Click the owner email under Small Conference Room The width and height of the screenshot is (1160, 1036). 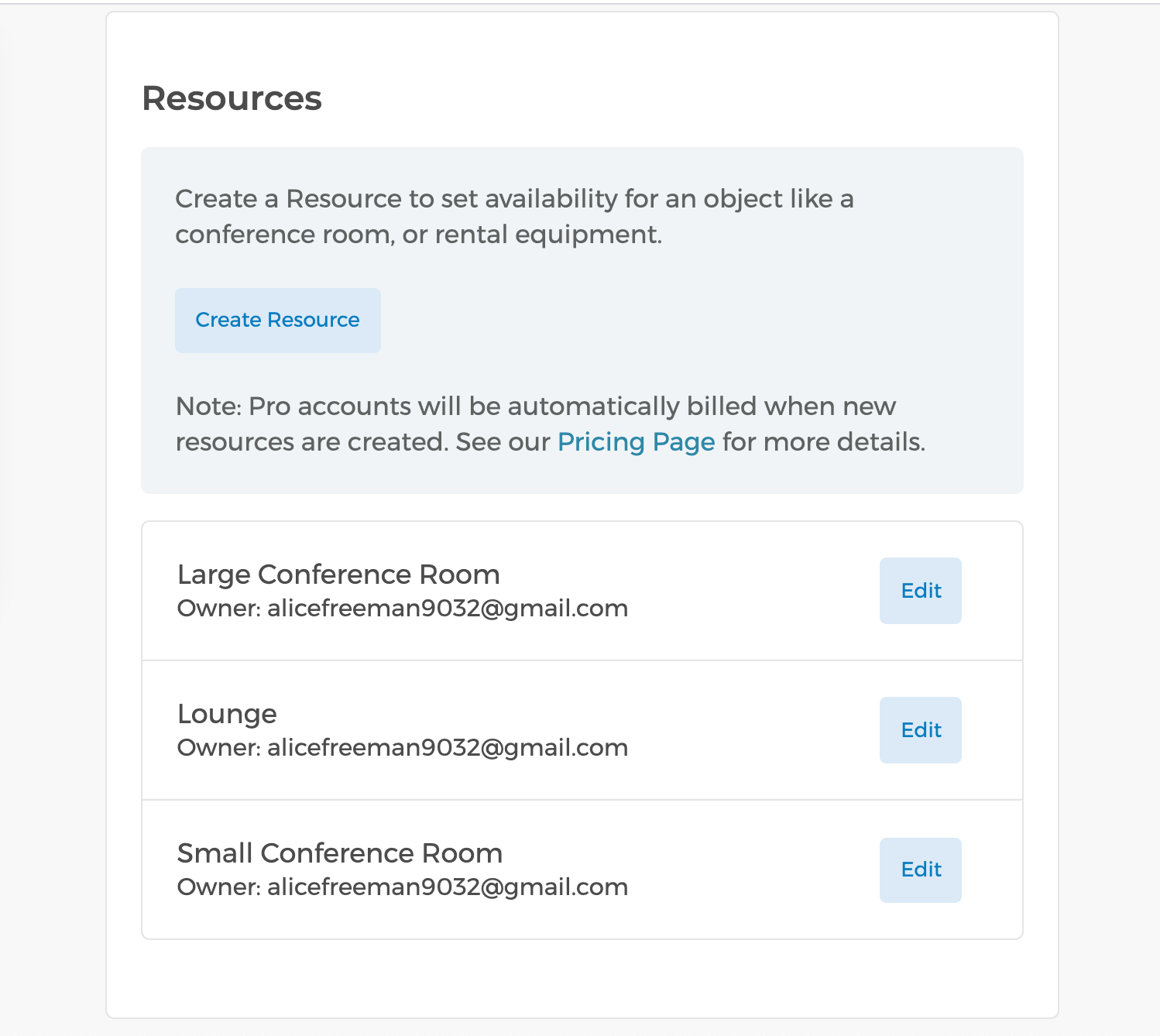click(448, 887)
